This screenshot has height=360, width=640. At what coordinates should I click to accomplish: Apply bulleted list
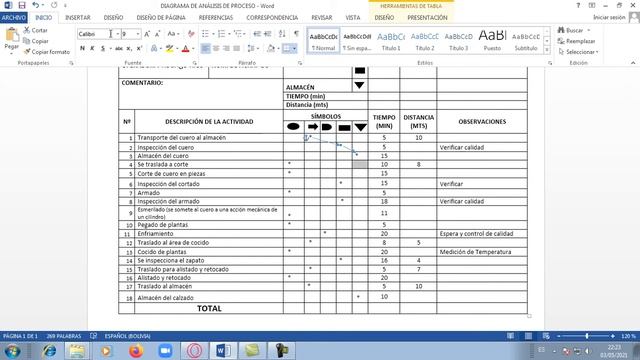[205, 34]
